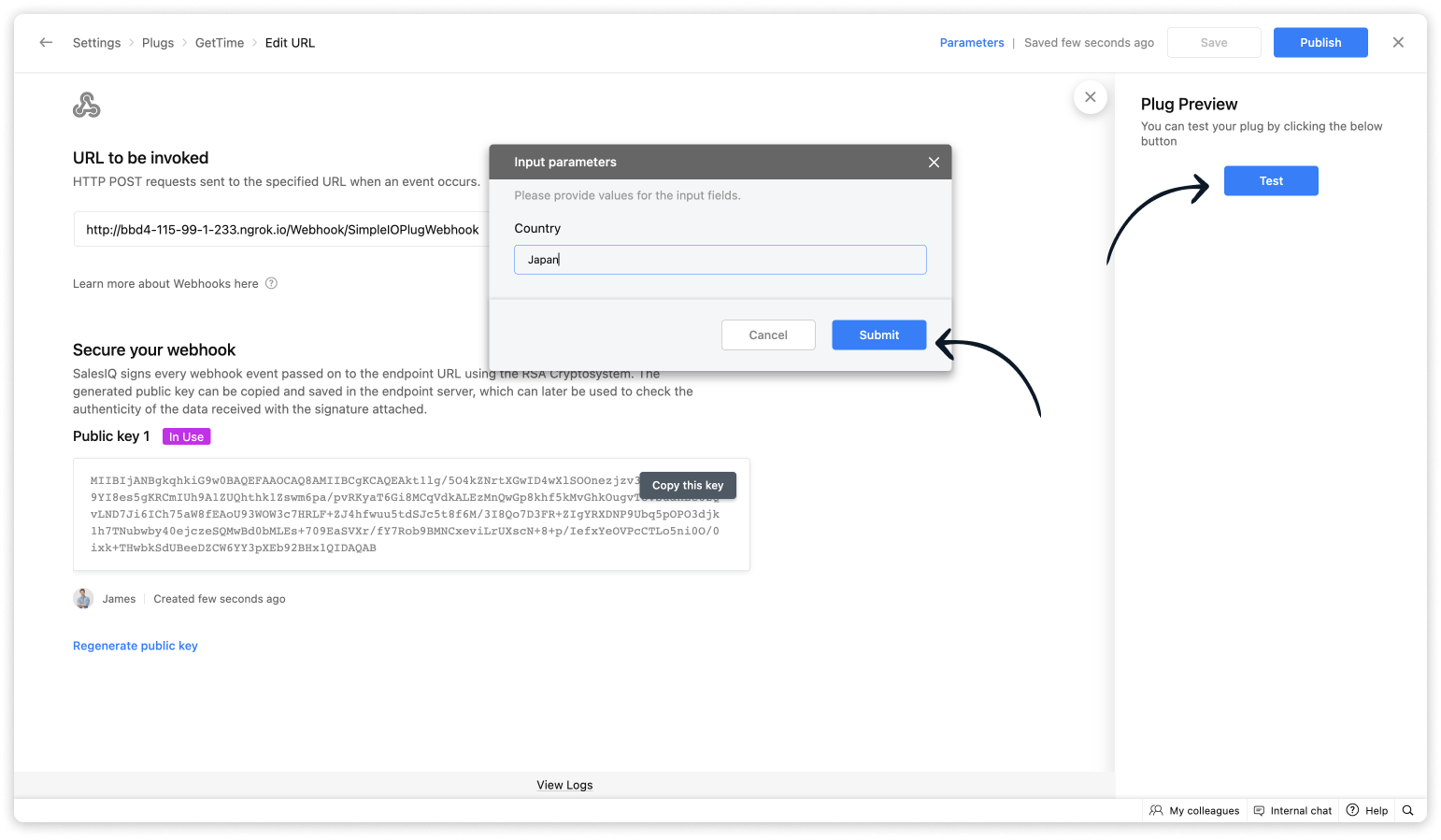Publish the plug
Viewport: 1441px width, 840px height.
(x=1320, y=43)
